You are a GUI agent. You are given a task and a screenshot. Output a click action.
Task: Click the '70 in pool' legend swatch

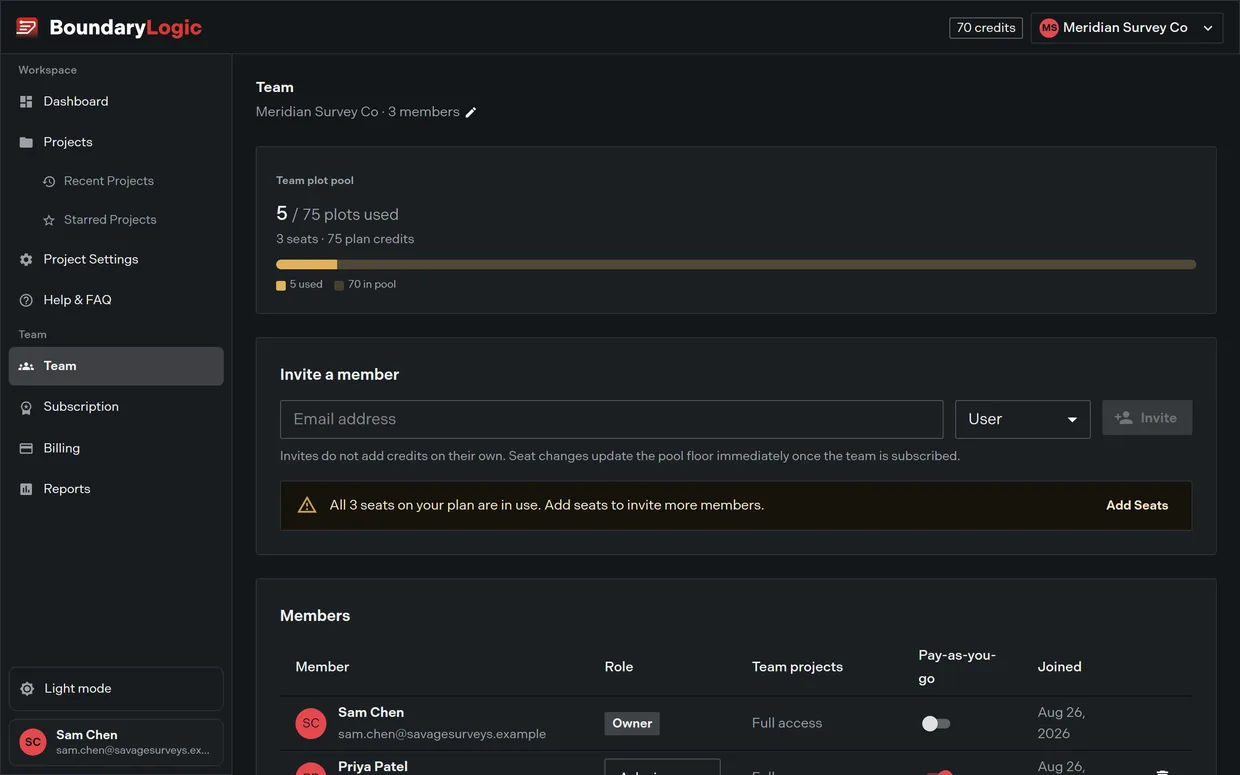click(339, 286)
